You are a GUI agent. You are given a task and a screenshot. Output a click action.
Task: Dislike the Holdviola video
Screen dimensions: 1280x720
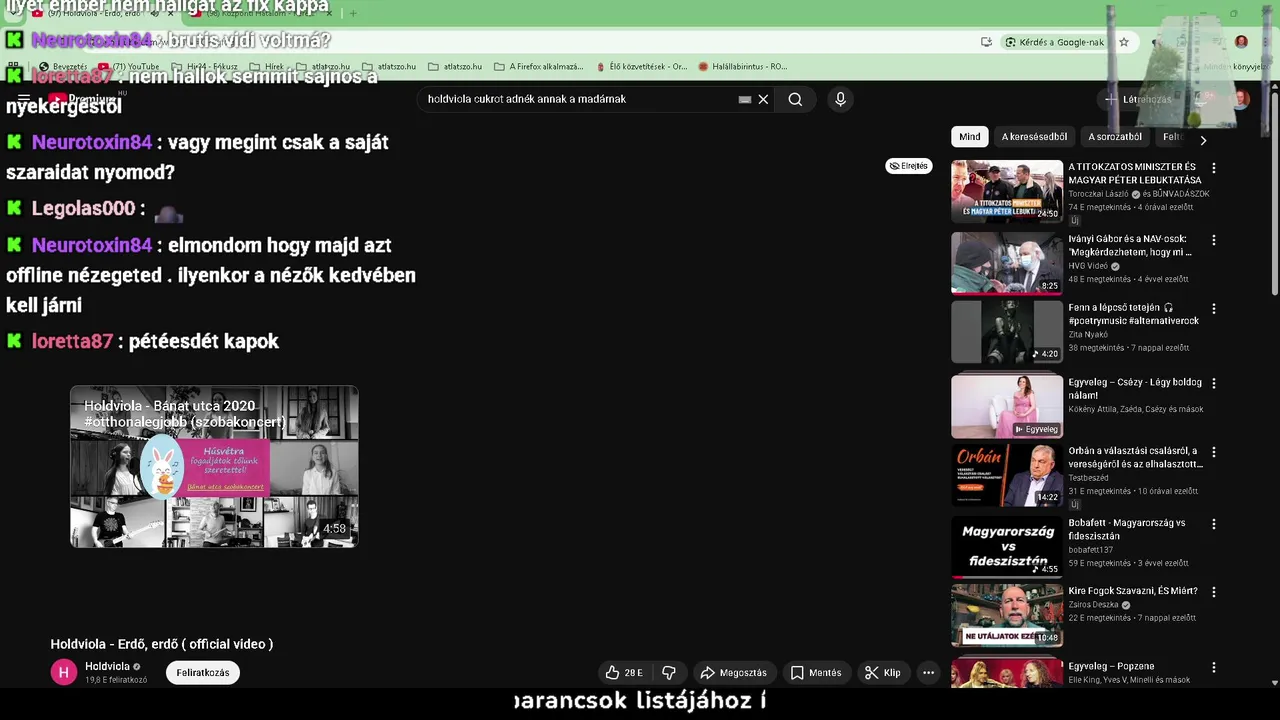coord(669,673)
